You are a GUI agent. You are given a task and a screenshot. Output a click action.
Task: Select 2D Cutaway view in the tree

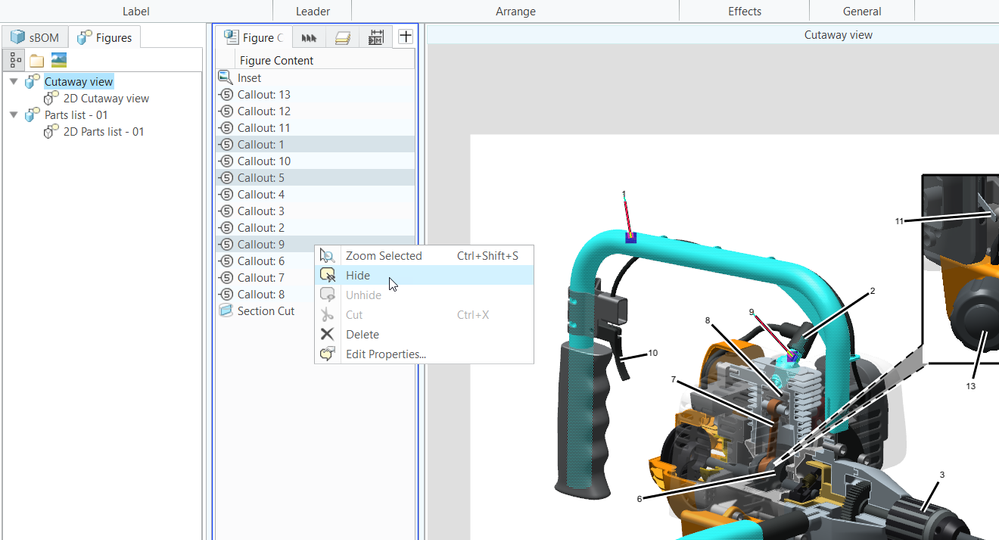(106, 98)
